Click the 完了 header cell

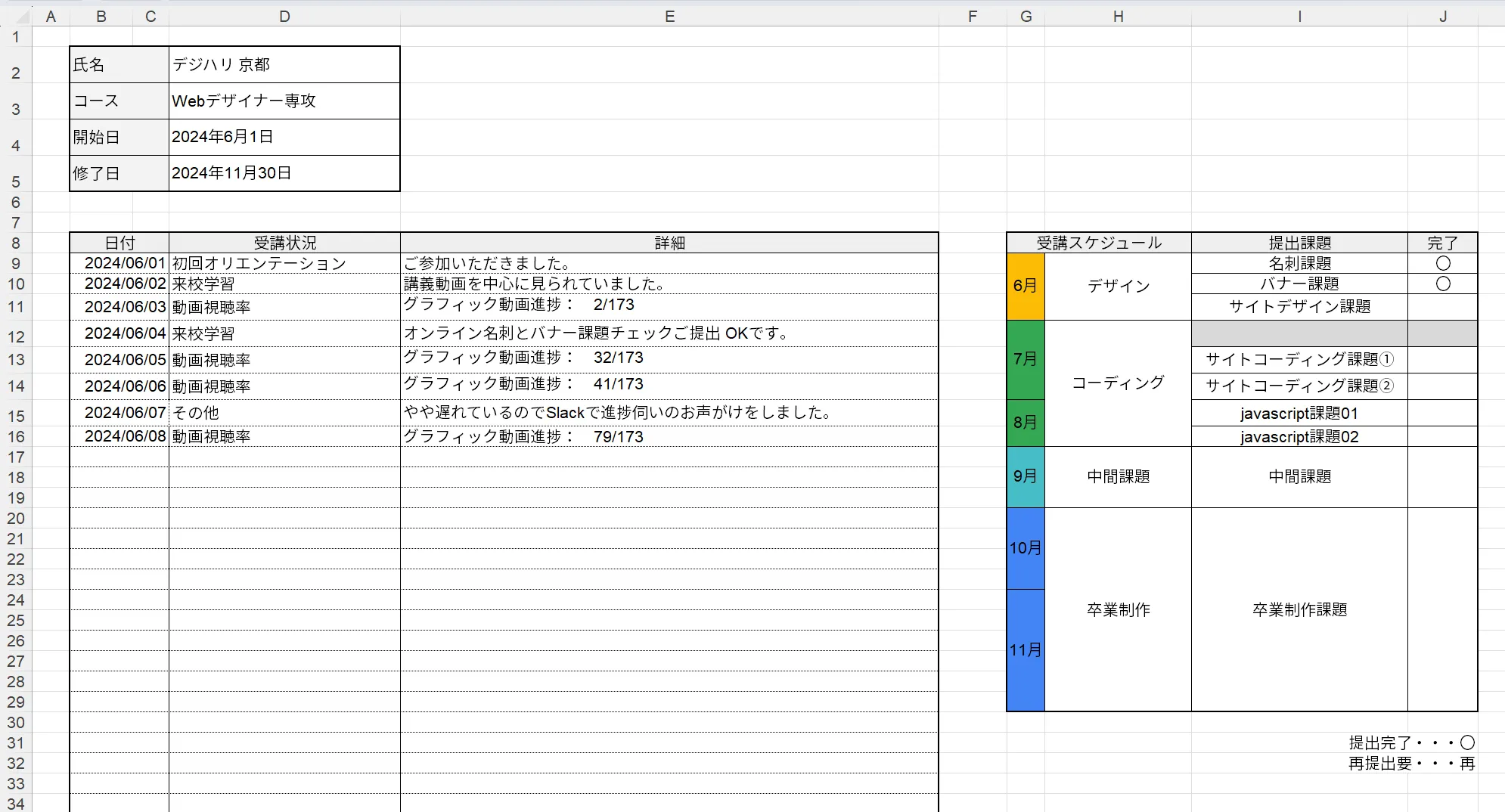(1442, 243)
